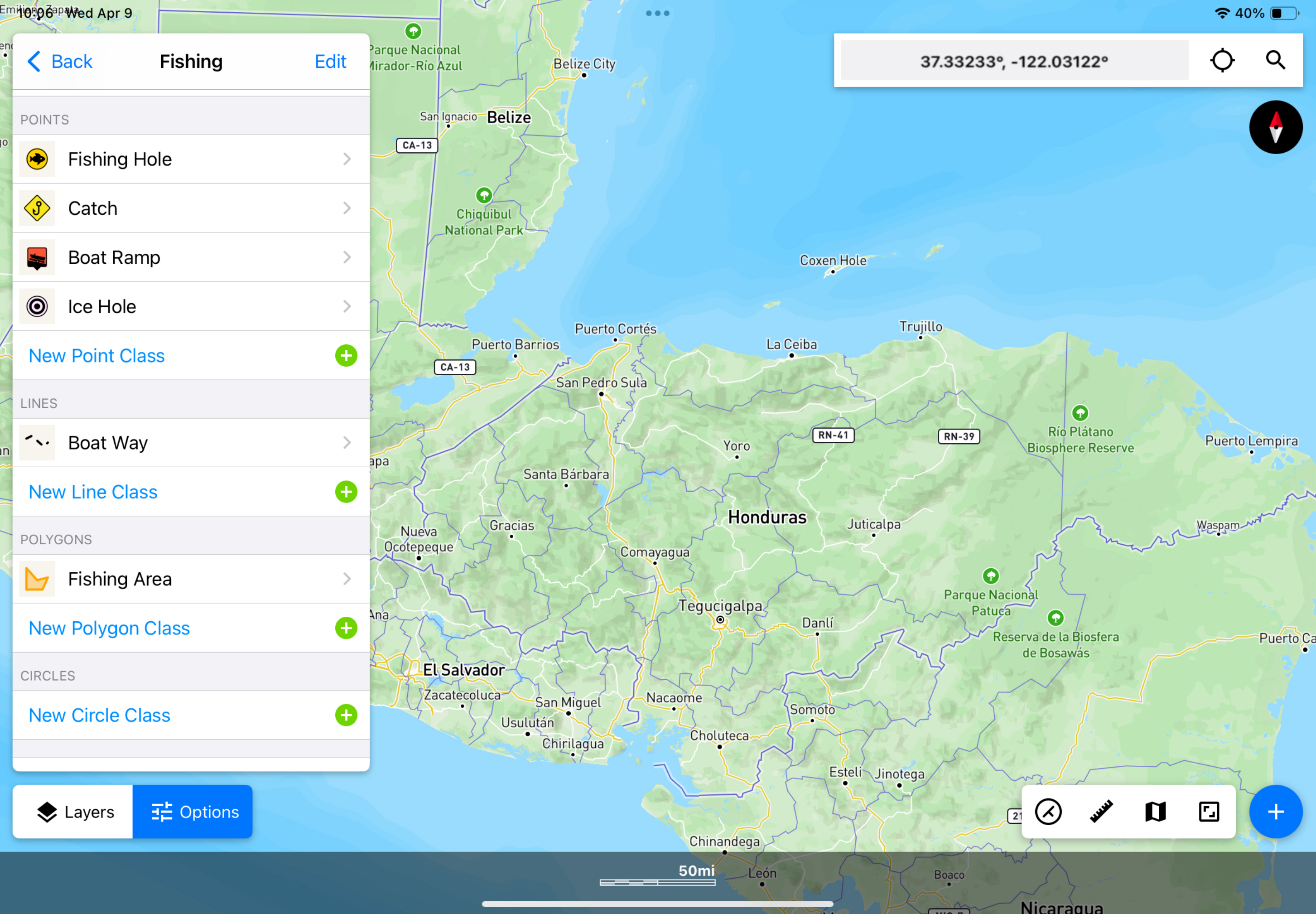1316x914 pixels.
Task: Tap New Polygon Class link
Action: click(x=109, y=628)
